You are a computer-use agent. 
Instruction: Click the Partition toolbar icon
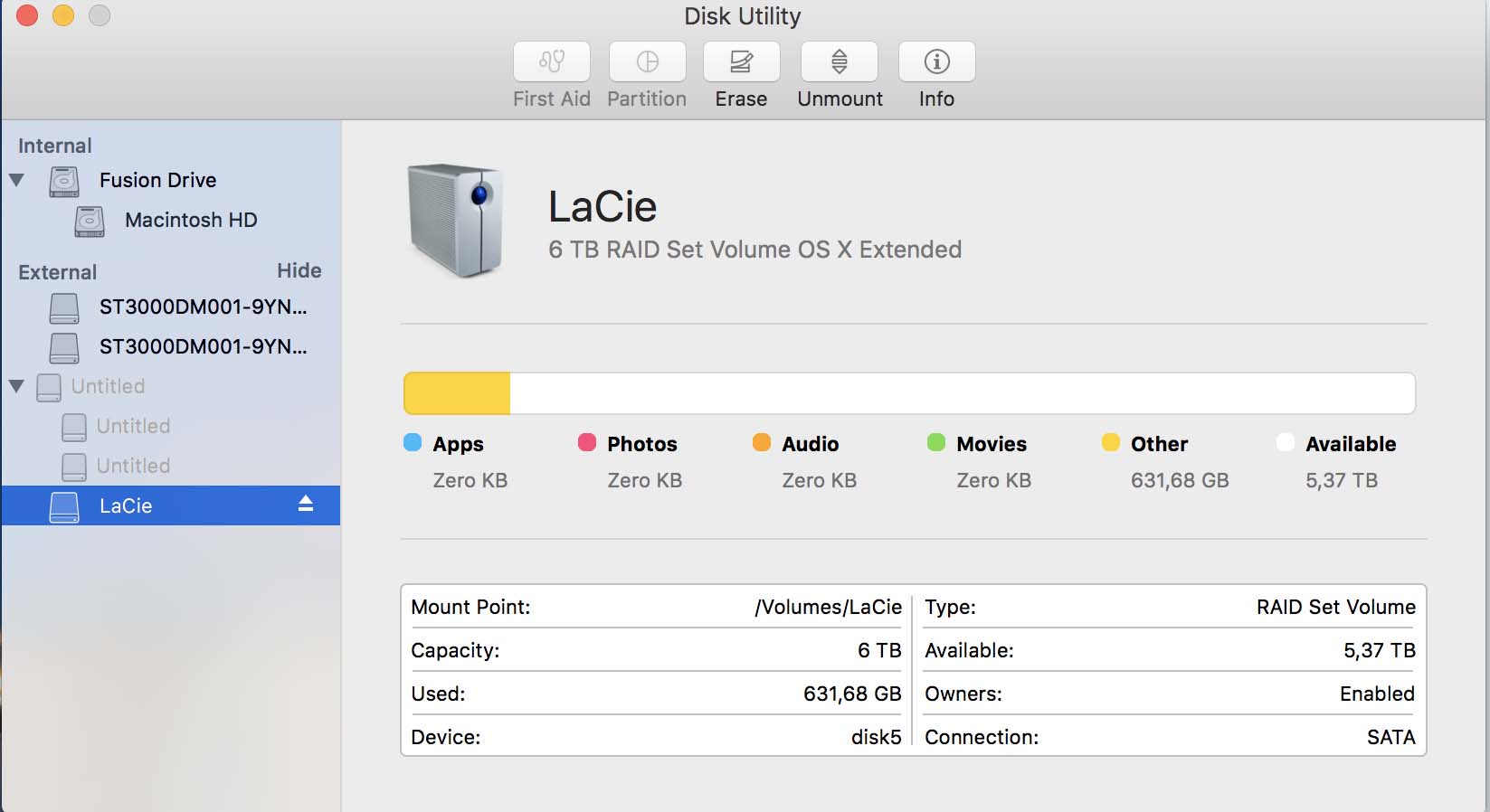(647, 61)
